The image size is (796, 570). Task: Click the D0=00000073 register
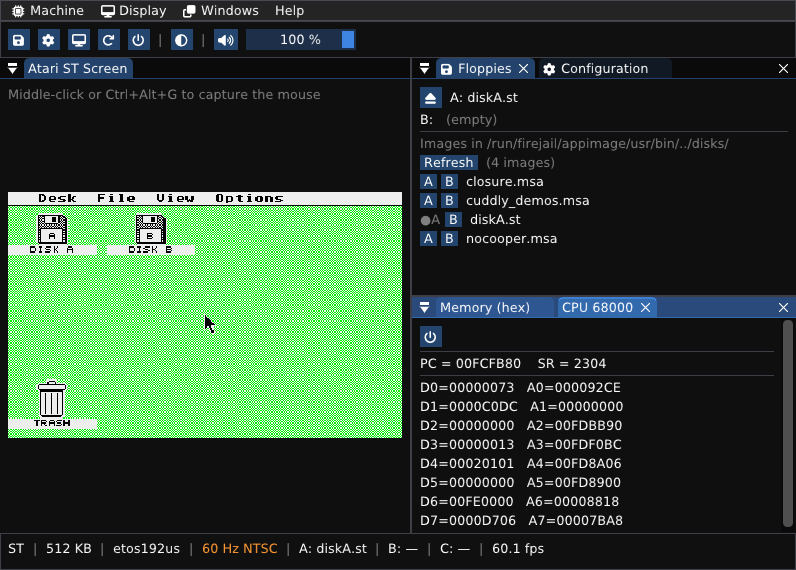click(467, 388)
